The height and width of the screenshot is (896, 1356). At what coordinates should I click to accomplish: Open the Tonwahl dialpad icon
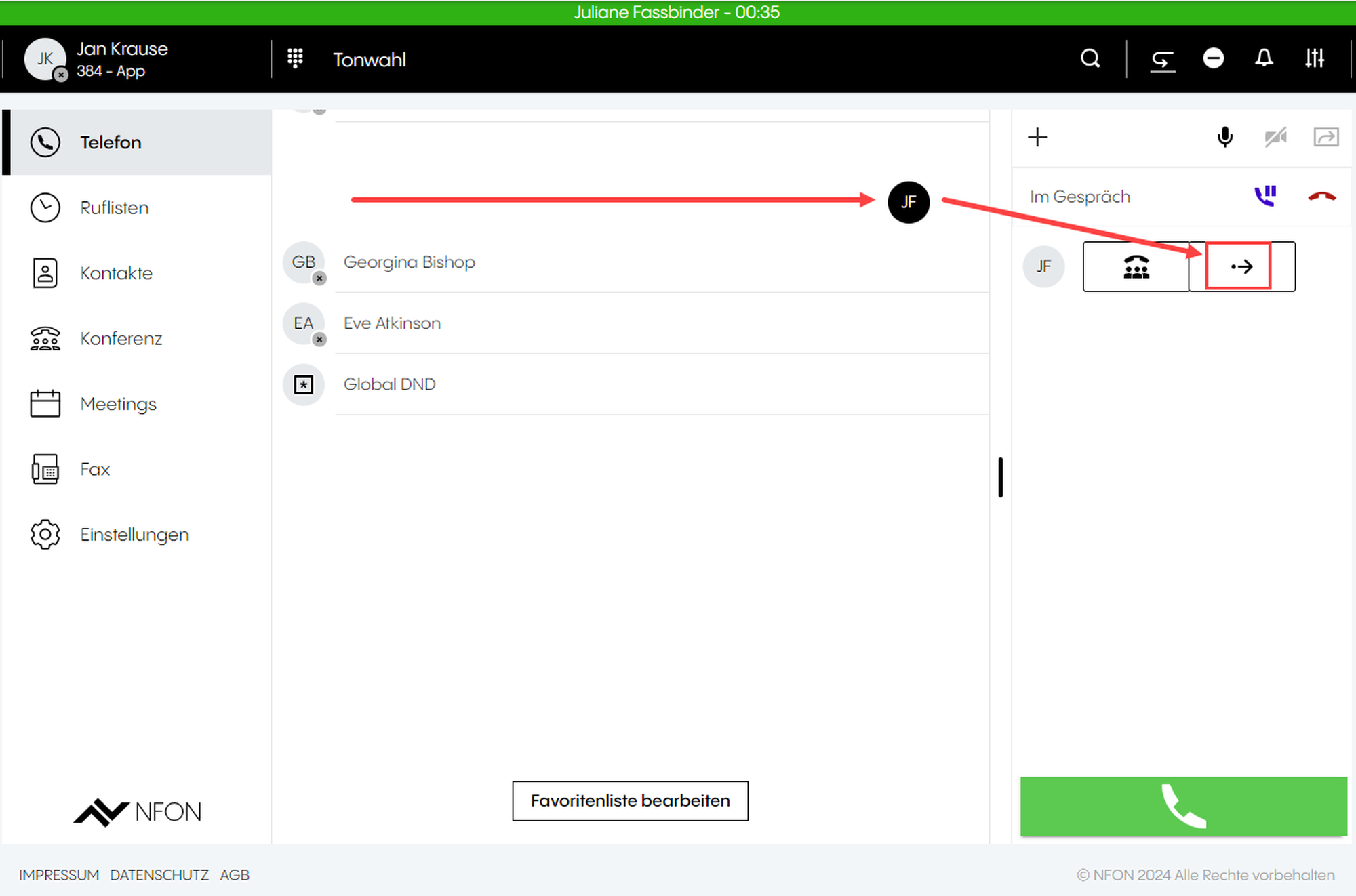pyautogui.click(x=295, y=59)
